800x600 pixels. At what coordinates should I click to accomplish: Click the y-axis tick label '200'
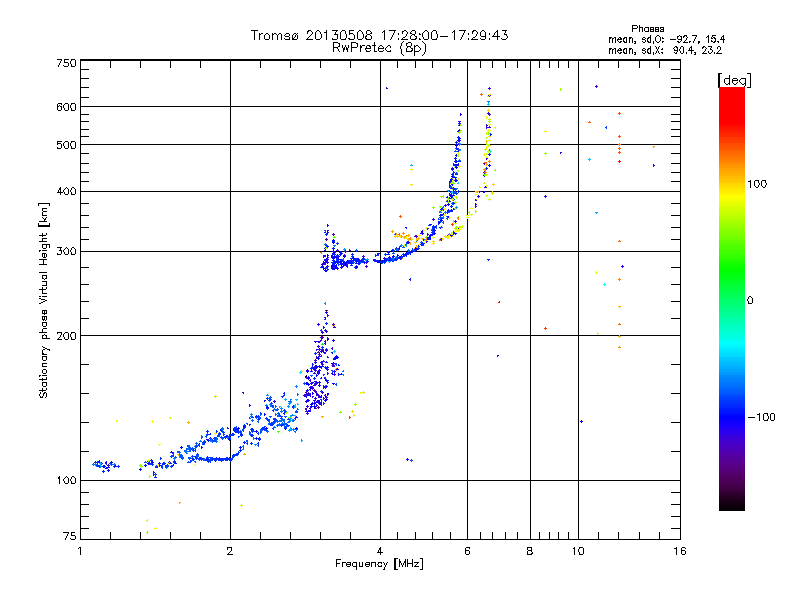click(x=66, y=336)
